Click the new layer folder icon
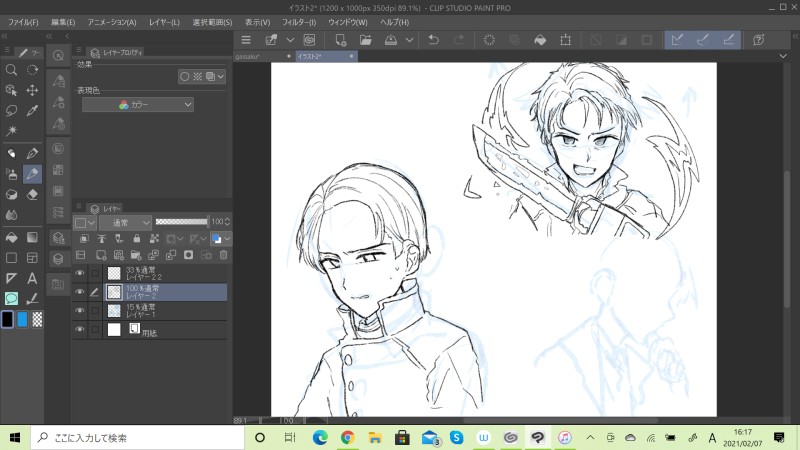 [x=136, y=255]
